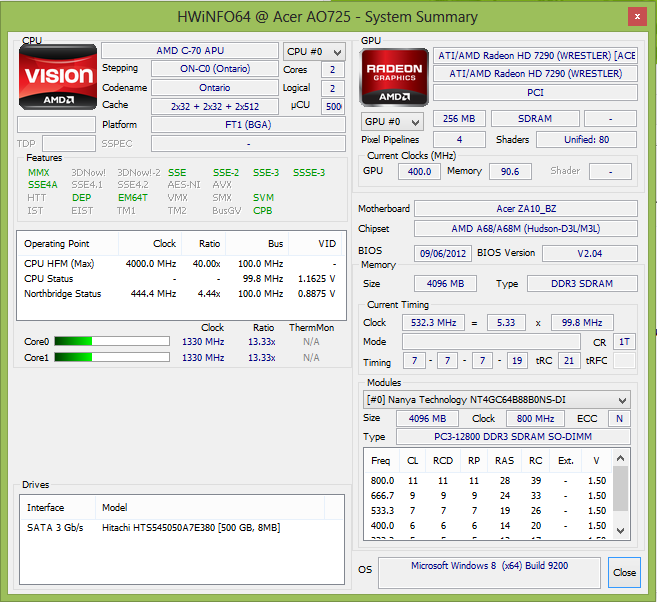657x602 pixels.
Task: Click the Radeon Graphics GPU logo
Action: [x=394, y=77]
